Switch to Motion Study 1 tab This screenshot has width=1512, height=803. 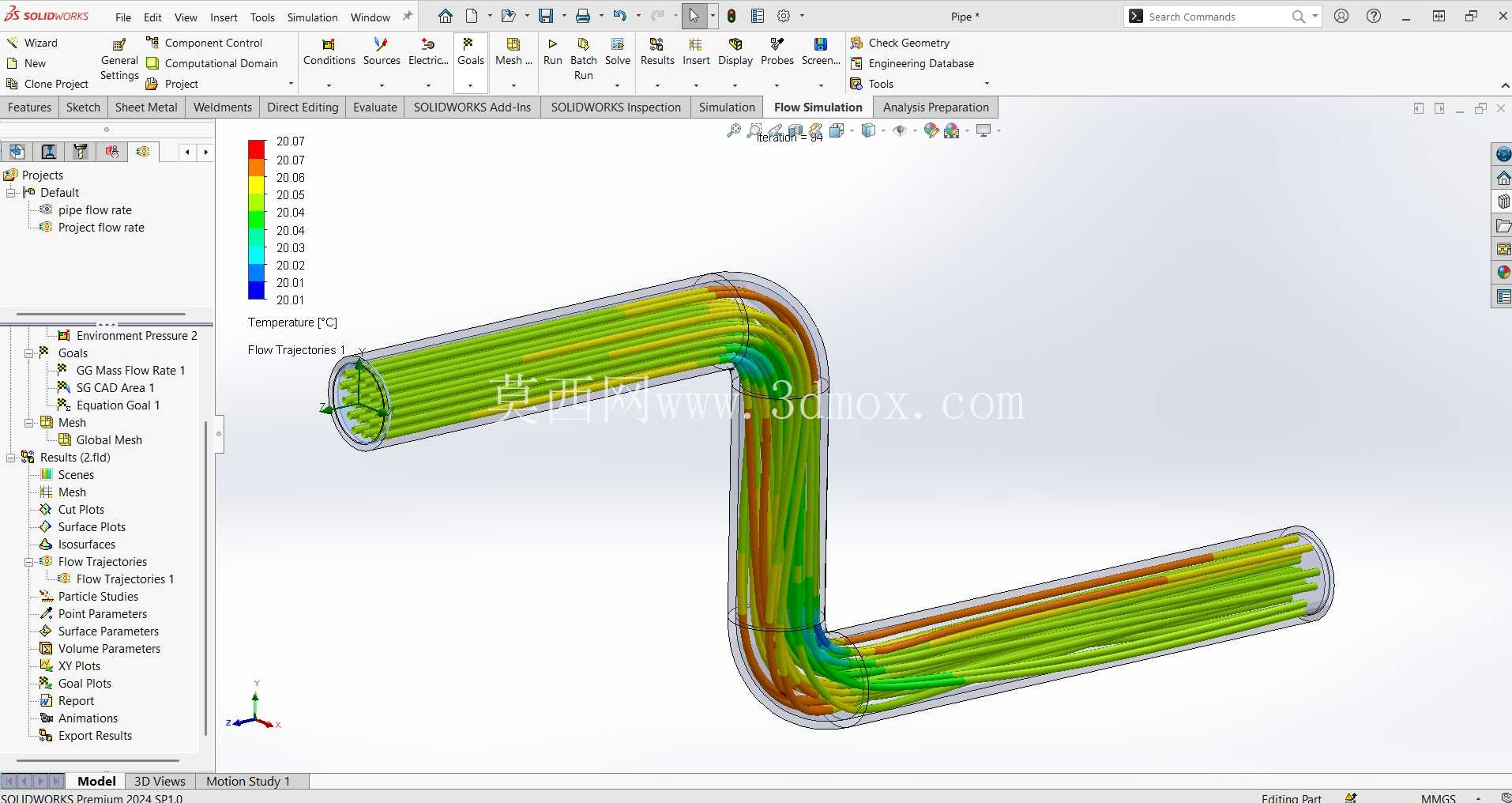tap(248, 781)
